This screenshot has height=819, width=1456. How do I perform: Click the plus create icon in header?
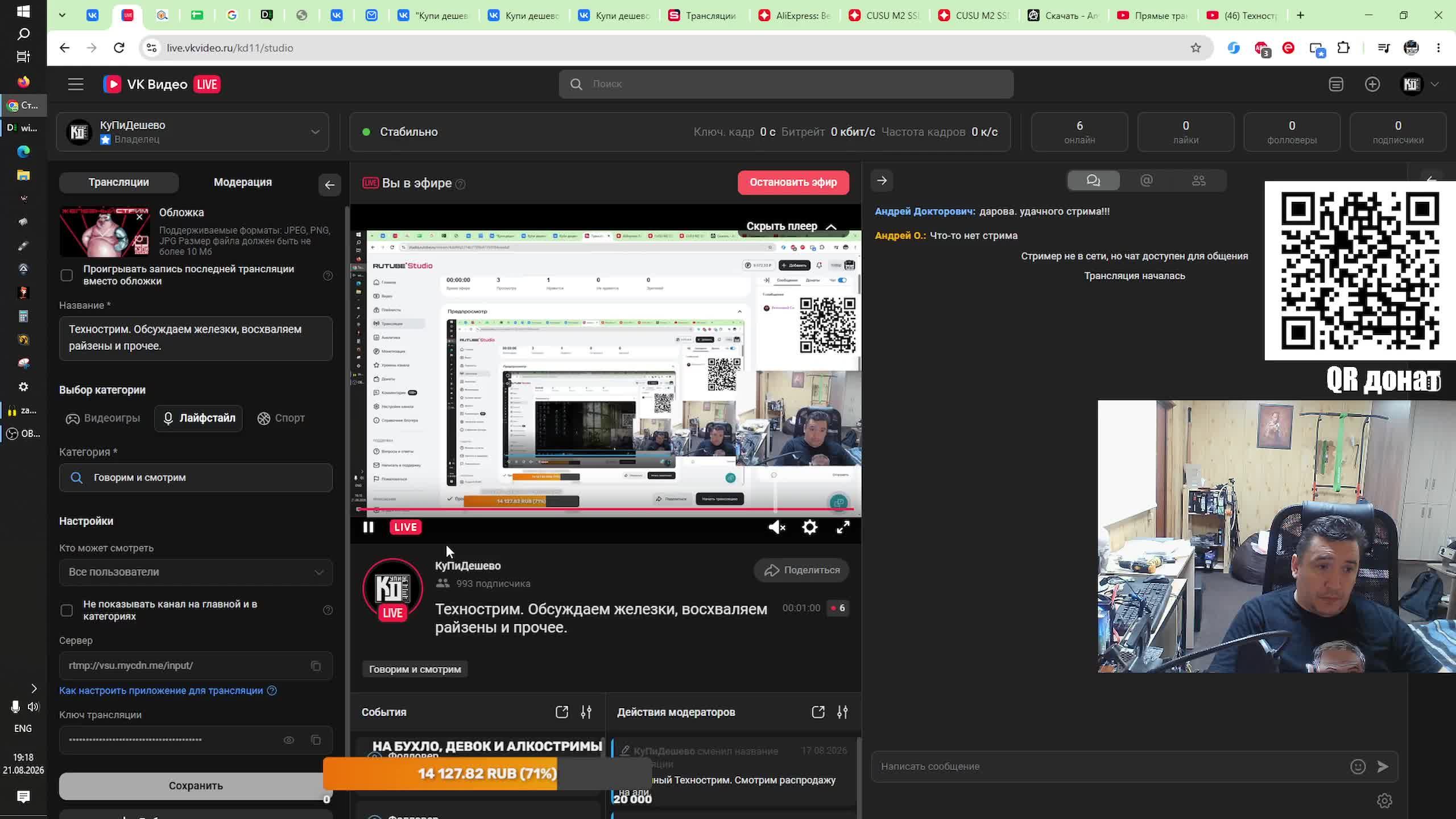tap(1372, 84)
